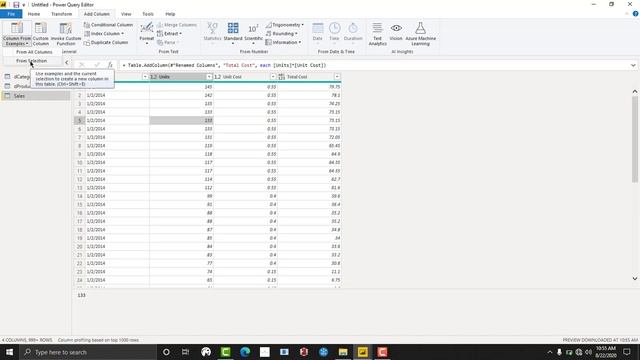Screen dimensions: 640x360
Task: Click the scroll down arrow of the table
Action: pyautogui.click(x=635, y=278)
